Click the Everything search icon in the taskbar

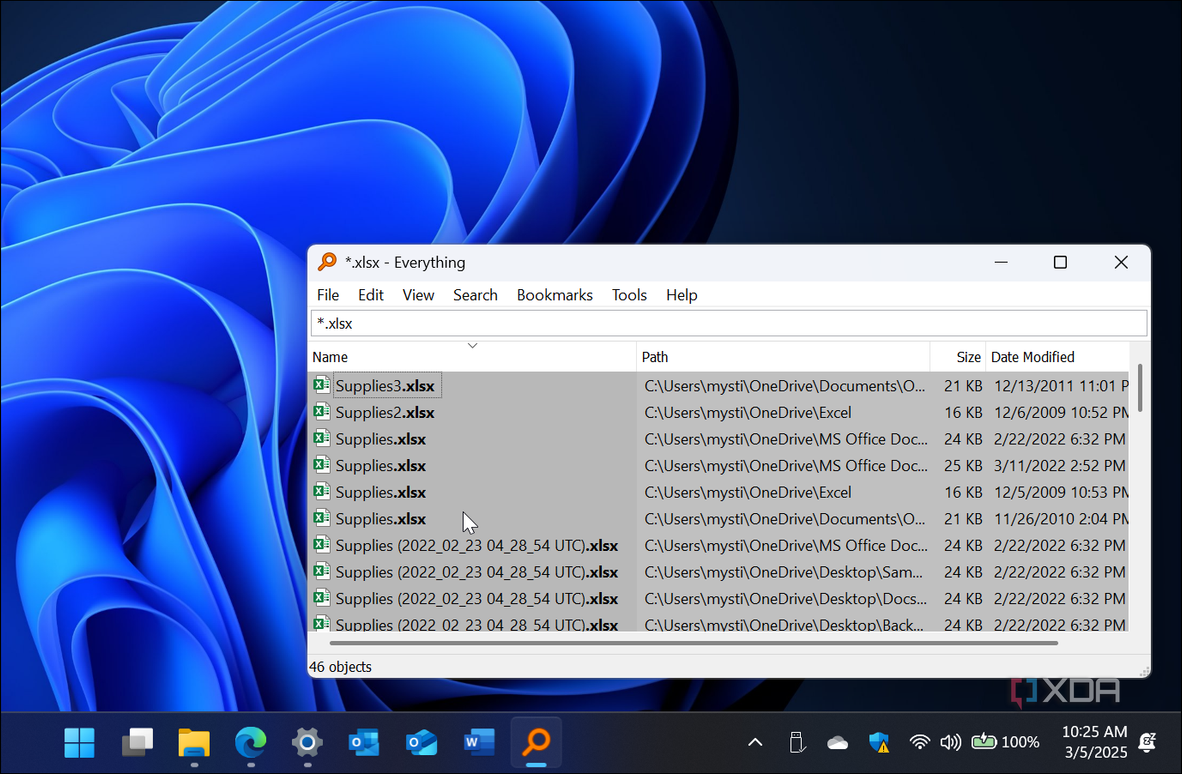coord(536,743)
